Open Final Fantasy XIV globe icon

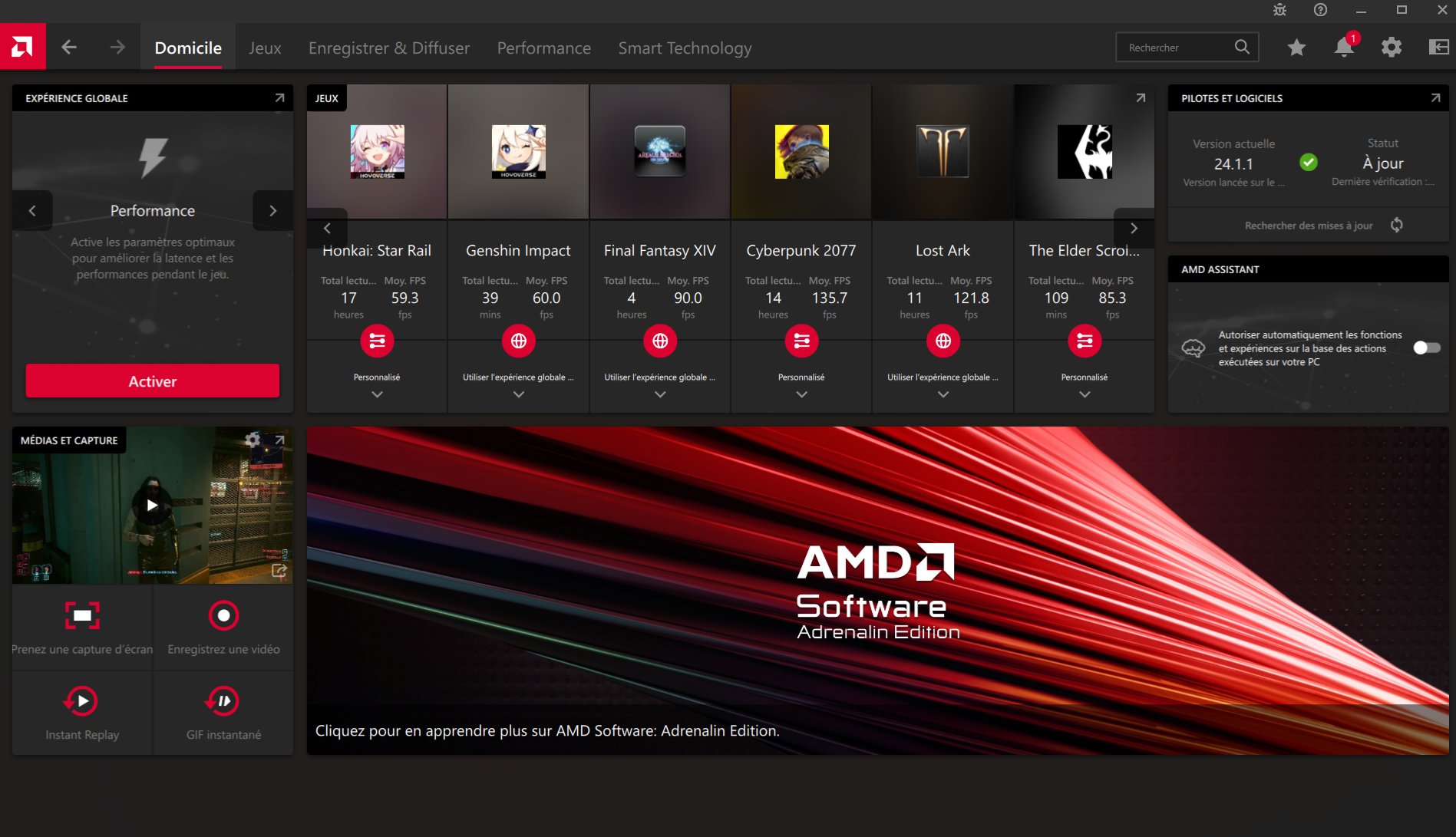[x=660, y=341]
